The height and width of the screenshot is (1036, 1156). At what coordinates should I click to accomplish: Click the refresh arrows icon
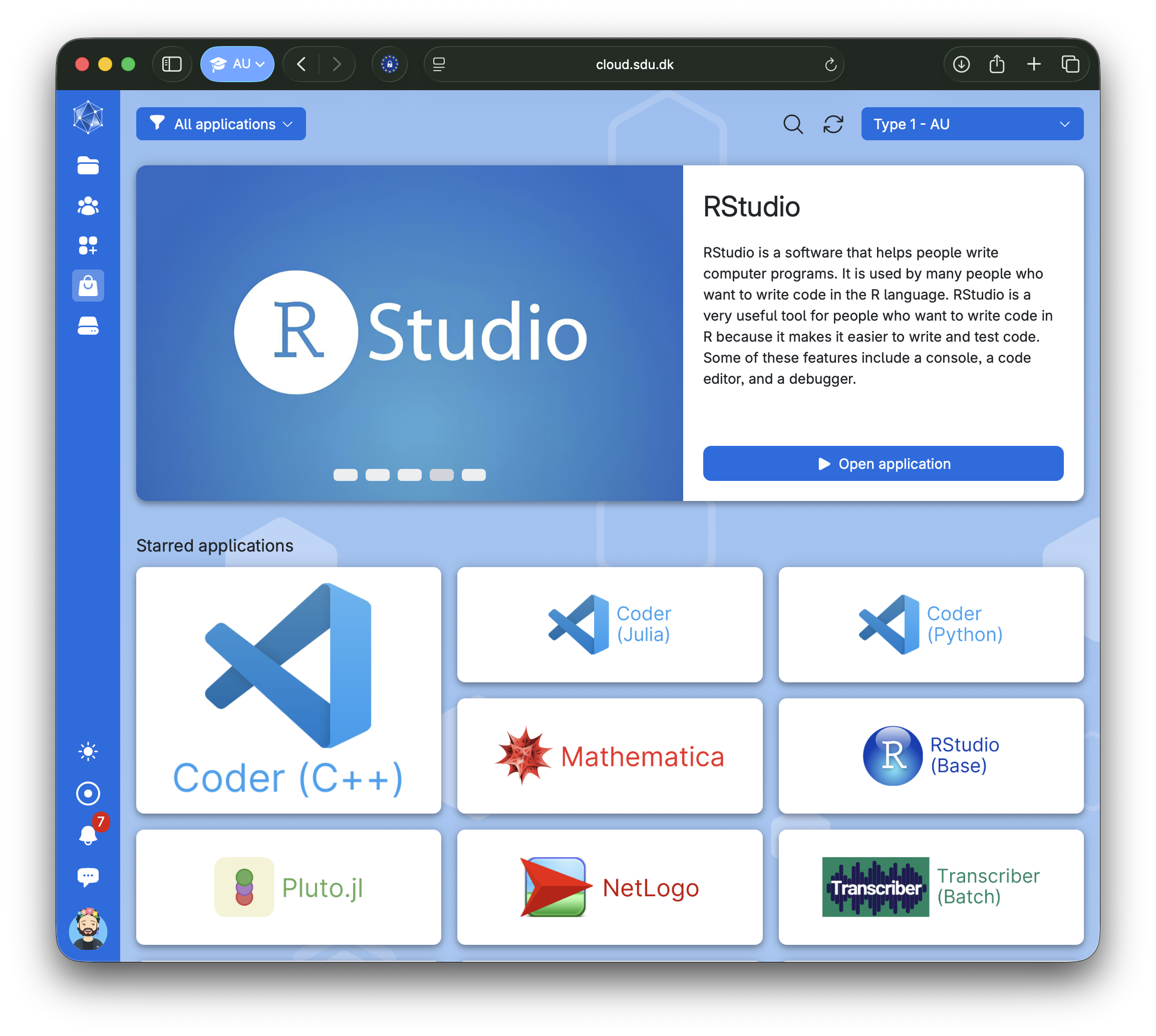tap(833, 124)
